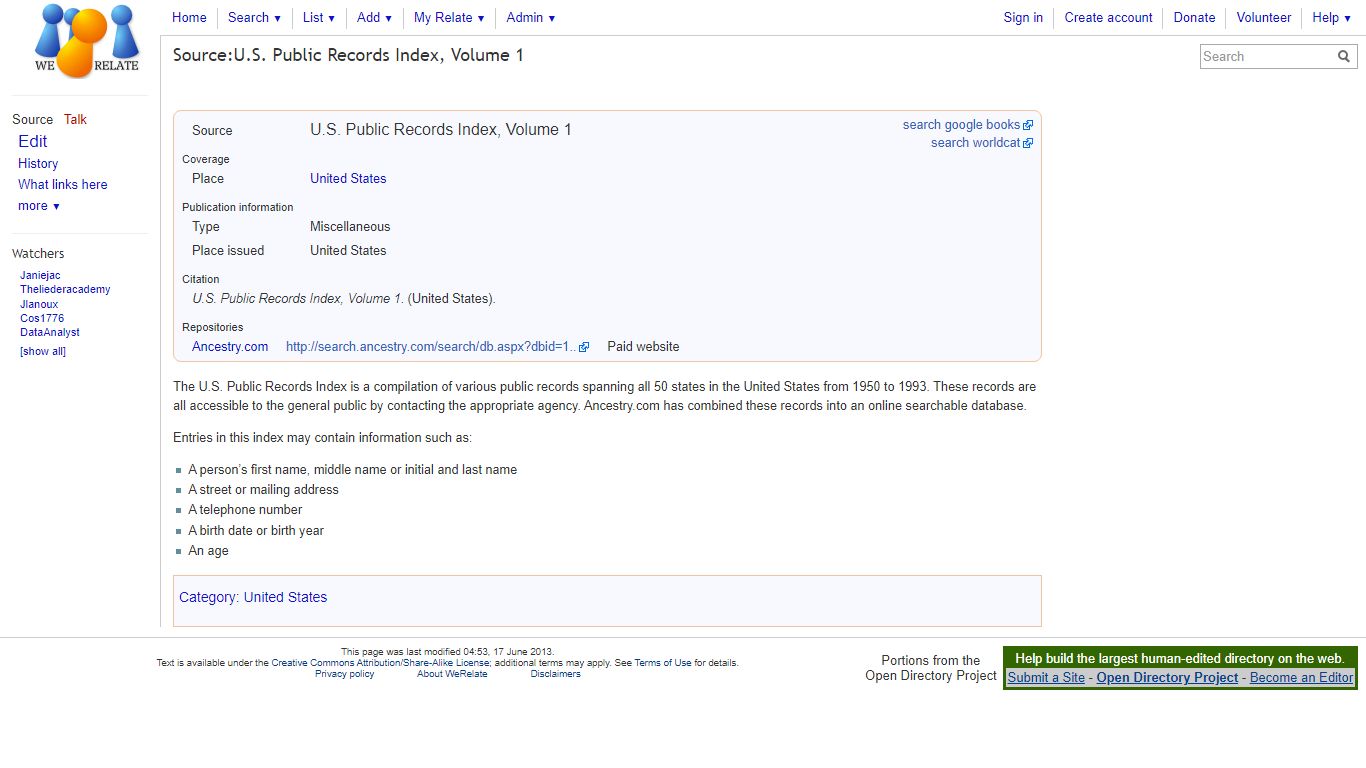Open Privacy policy link
1366x768 pixels.
[345, 674]
